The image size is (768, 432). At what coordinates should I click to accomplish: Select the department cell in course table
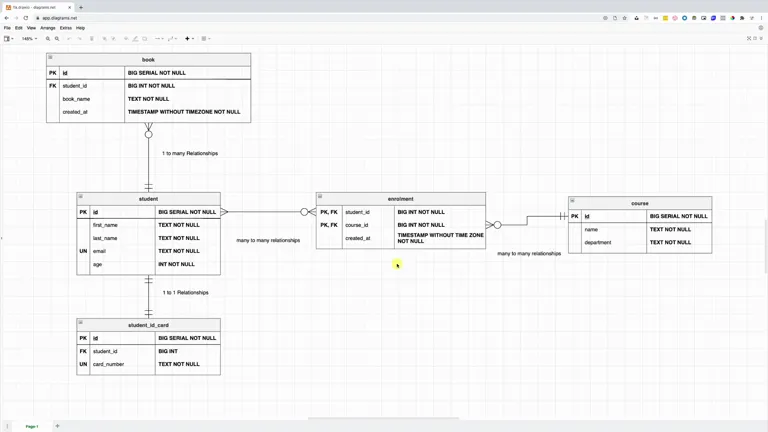(x=614, y=242)
